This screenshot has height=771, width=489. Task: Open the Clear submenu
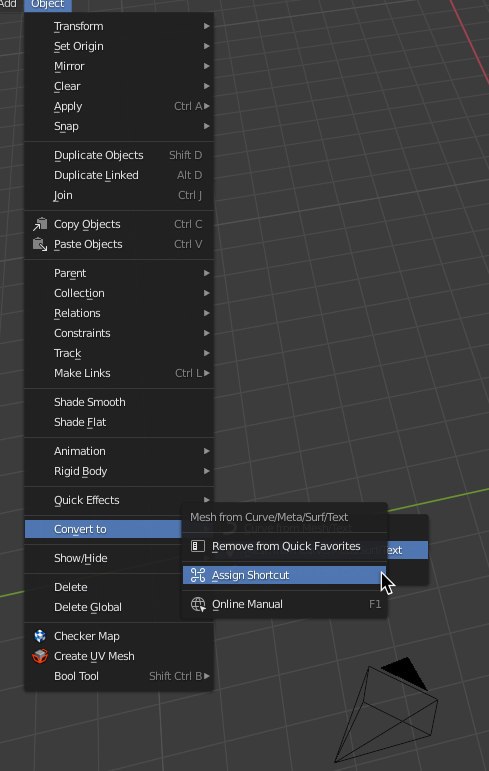(x=119, y=87)
